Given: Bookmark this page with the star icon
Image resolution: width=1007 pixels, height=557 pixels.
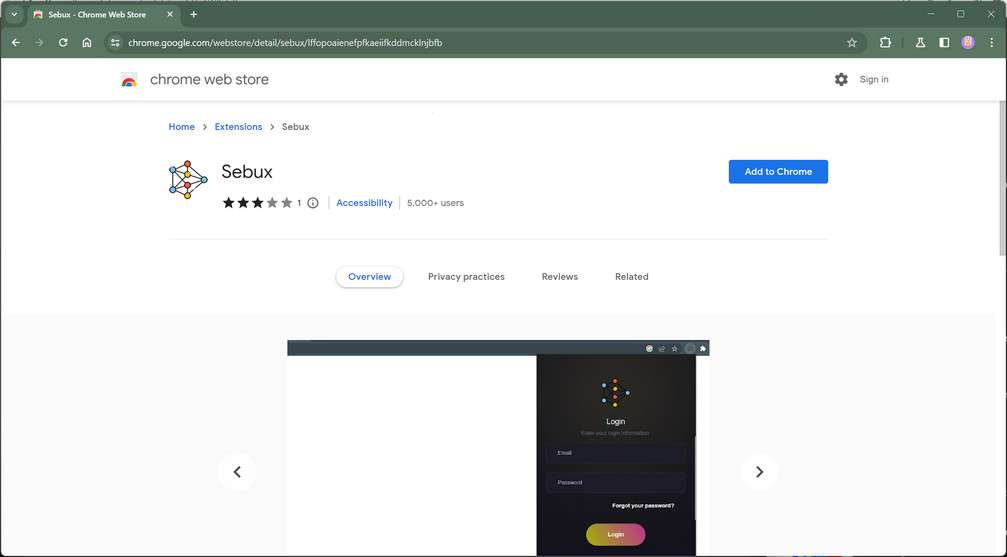Looking at the screenshot, I should coord(852,42).
